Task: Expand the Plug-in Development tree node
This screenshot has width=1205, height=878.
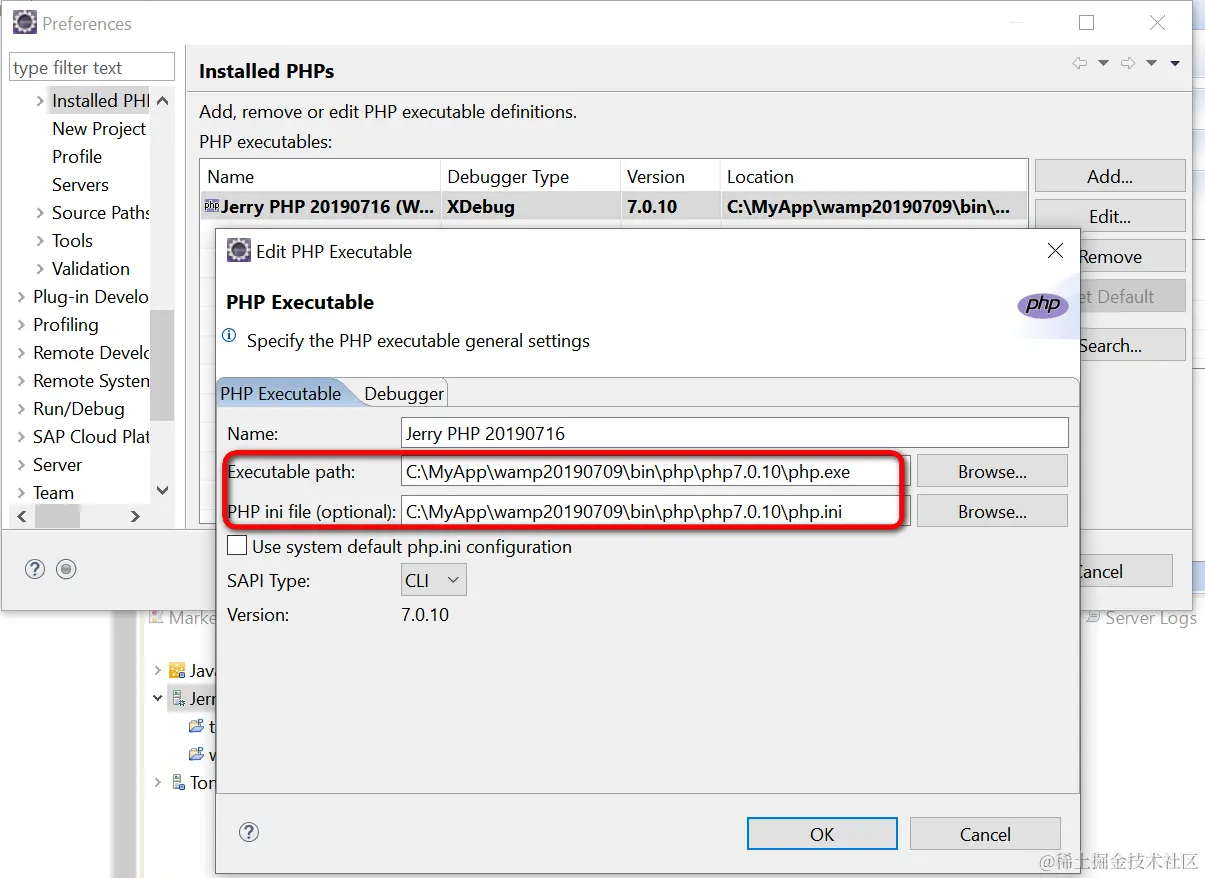Action: 21,297
